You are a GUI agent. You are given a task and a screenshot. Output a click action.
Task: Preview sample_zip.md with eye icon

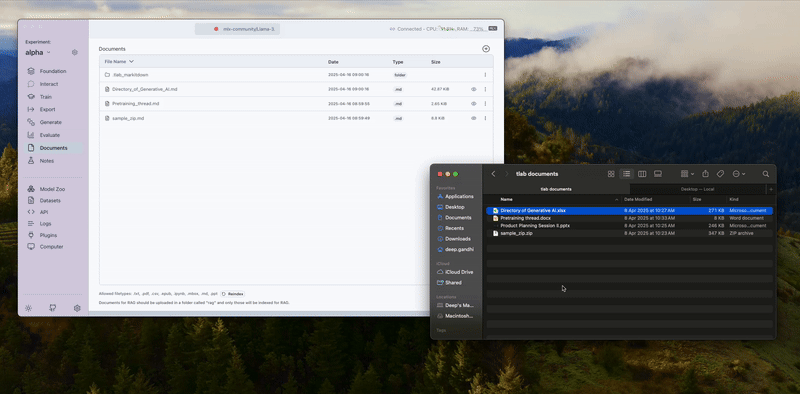[473, 118]
